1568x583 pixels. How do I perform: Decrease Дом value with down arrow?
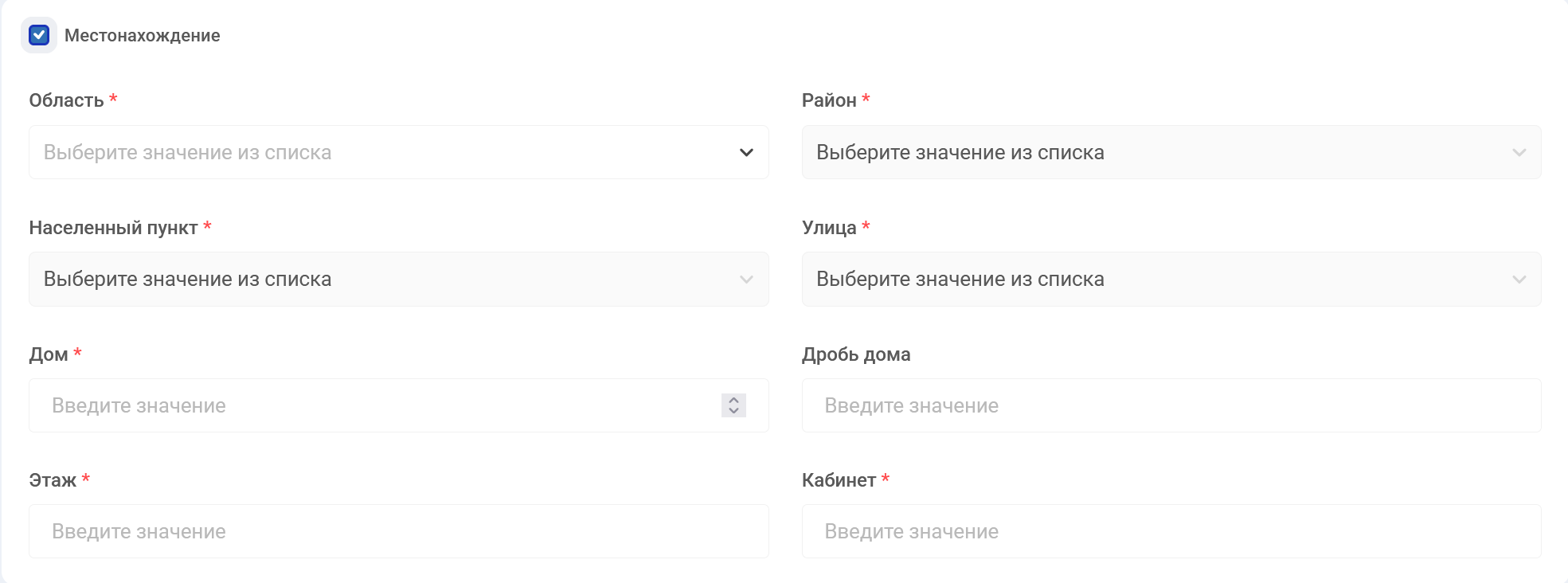(733, 411)
